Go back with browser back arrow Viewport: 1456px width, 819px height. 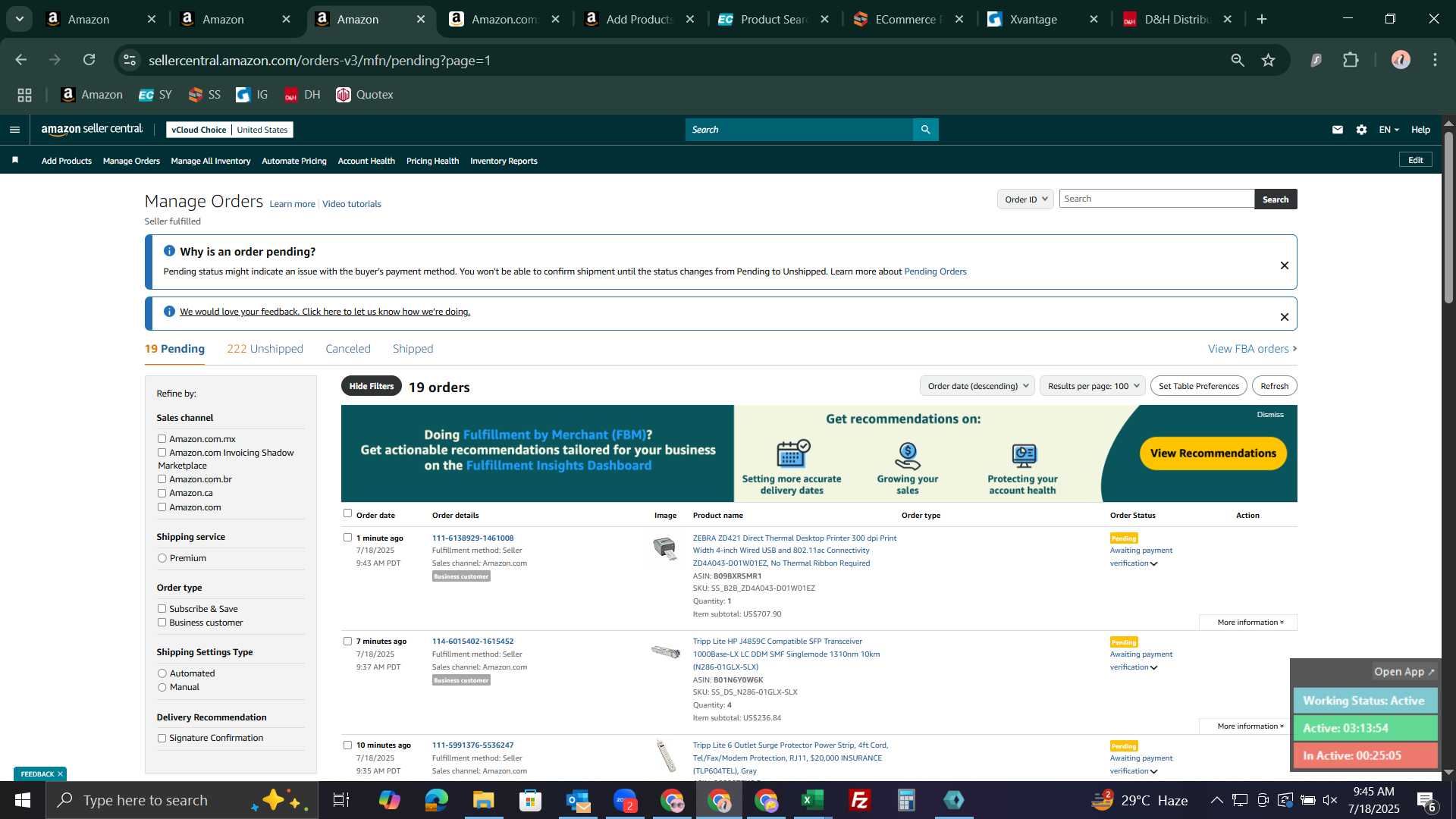click(21, 60)
